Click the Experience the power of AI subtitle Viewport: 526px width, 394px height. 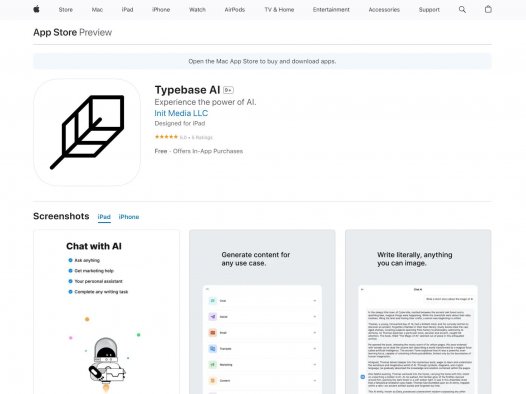(205, 102)
